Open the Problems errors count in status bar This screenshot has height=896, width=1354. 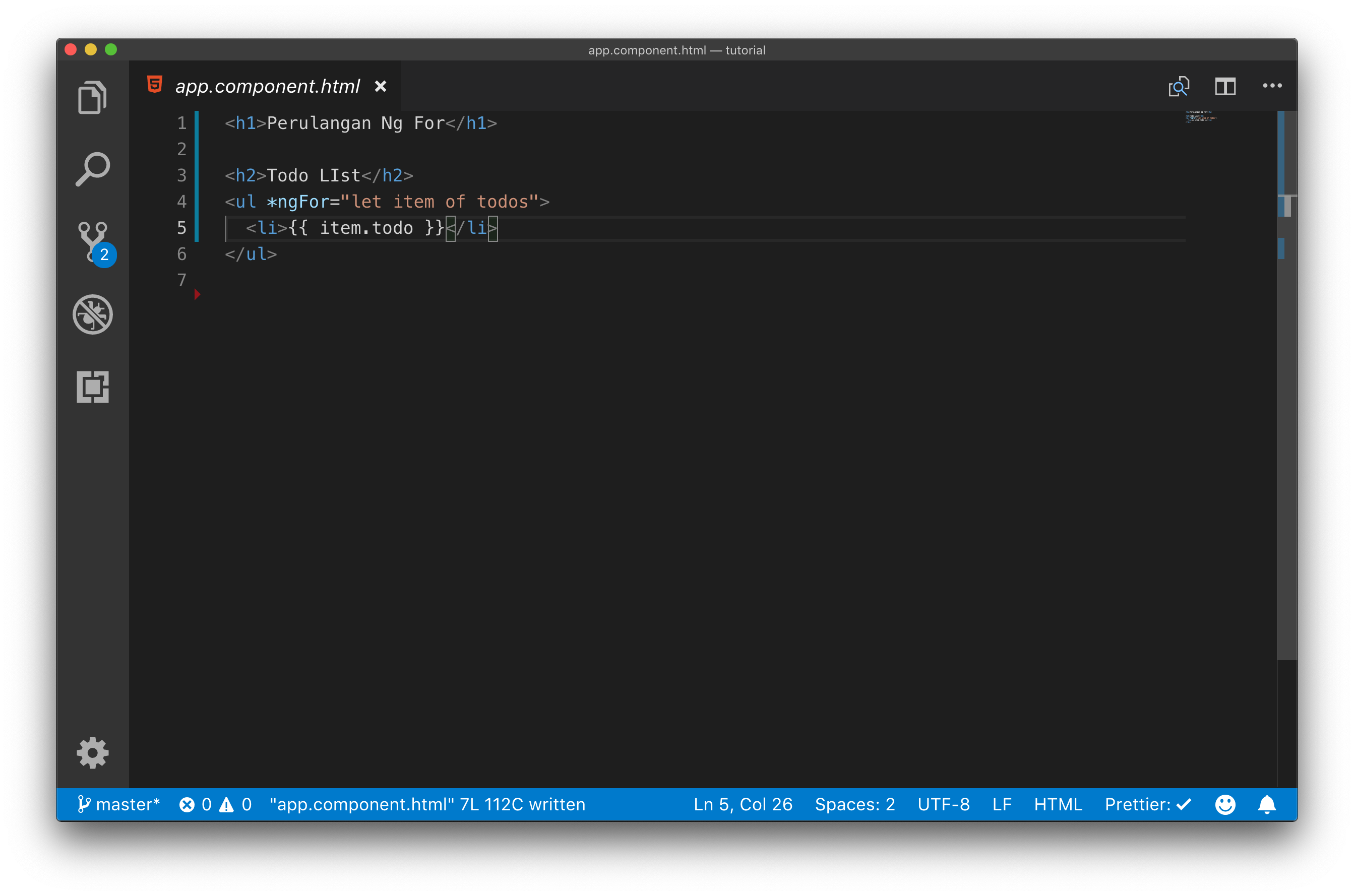coord(195,804)
